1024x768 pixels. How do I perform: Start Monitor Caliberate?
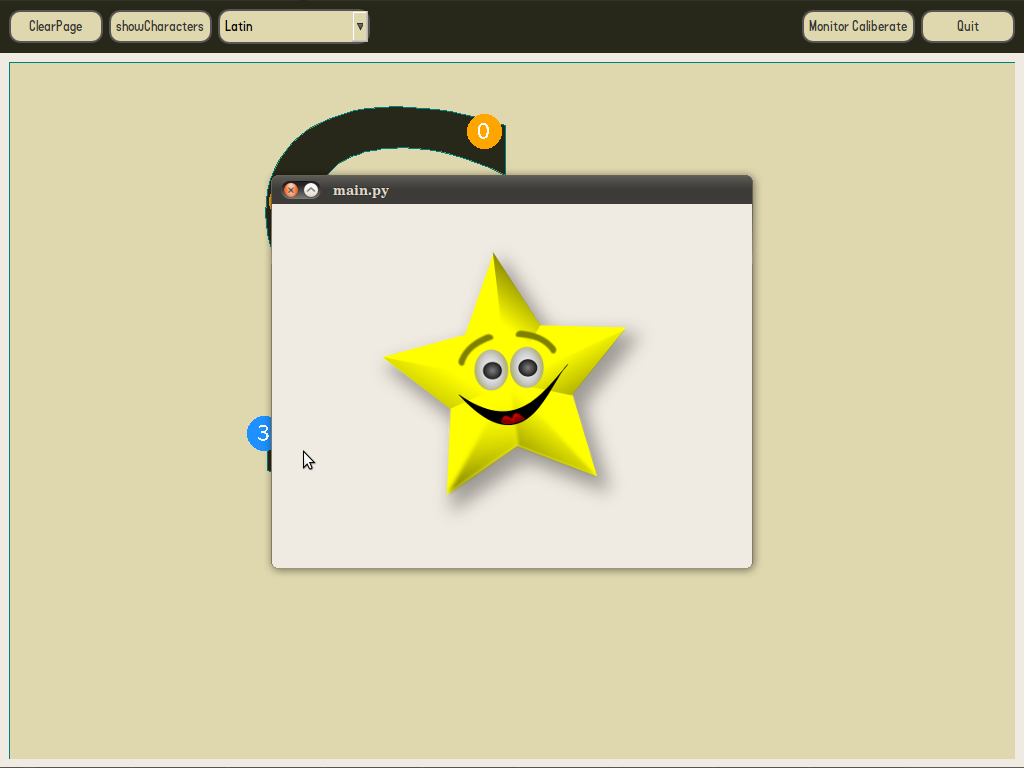click(858, 26)
